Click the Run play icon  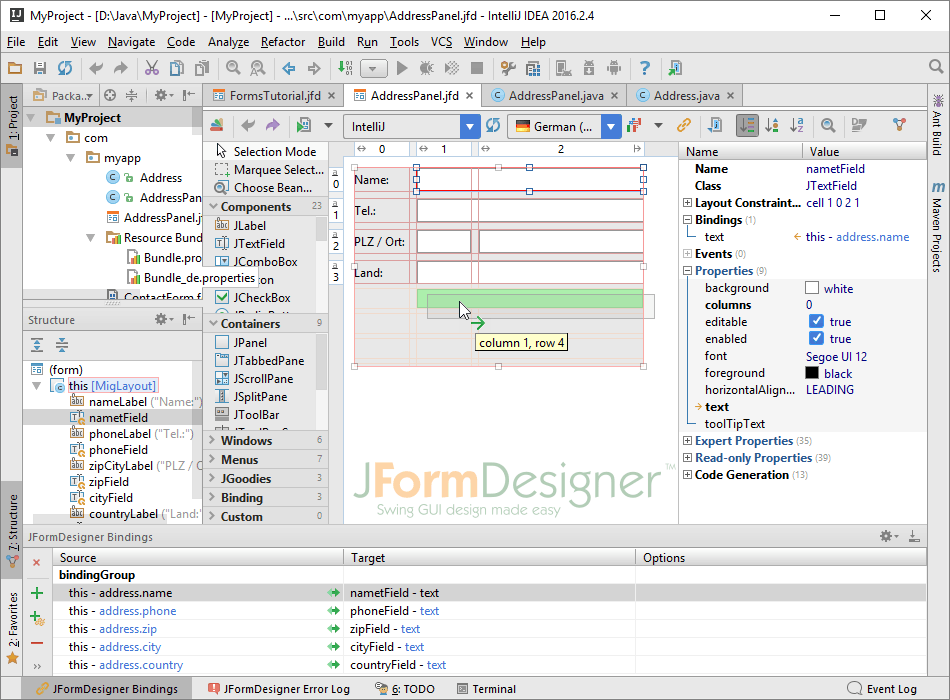tap(402, 68)
